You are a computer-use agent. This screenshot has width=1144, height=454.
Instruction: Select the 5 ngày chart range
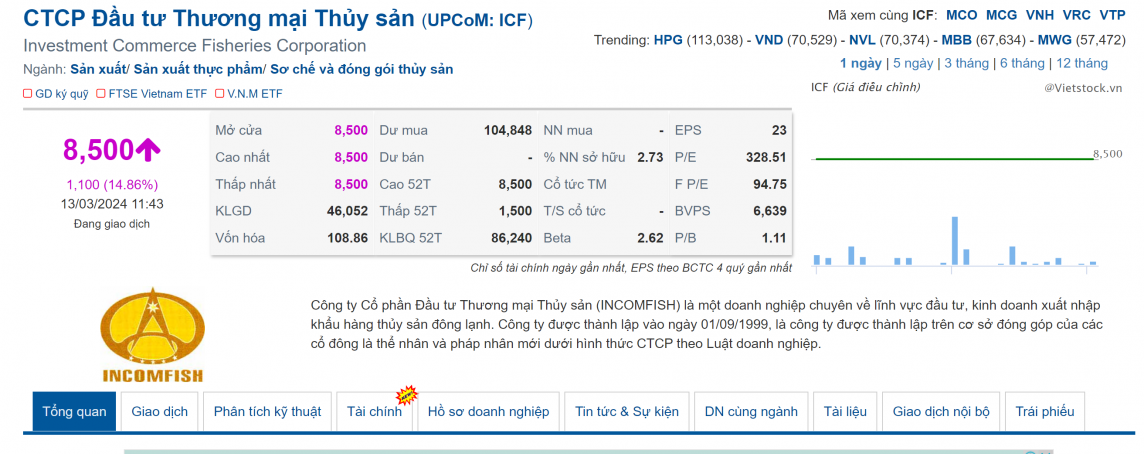913,63
